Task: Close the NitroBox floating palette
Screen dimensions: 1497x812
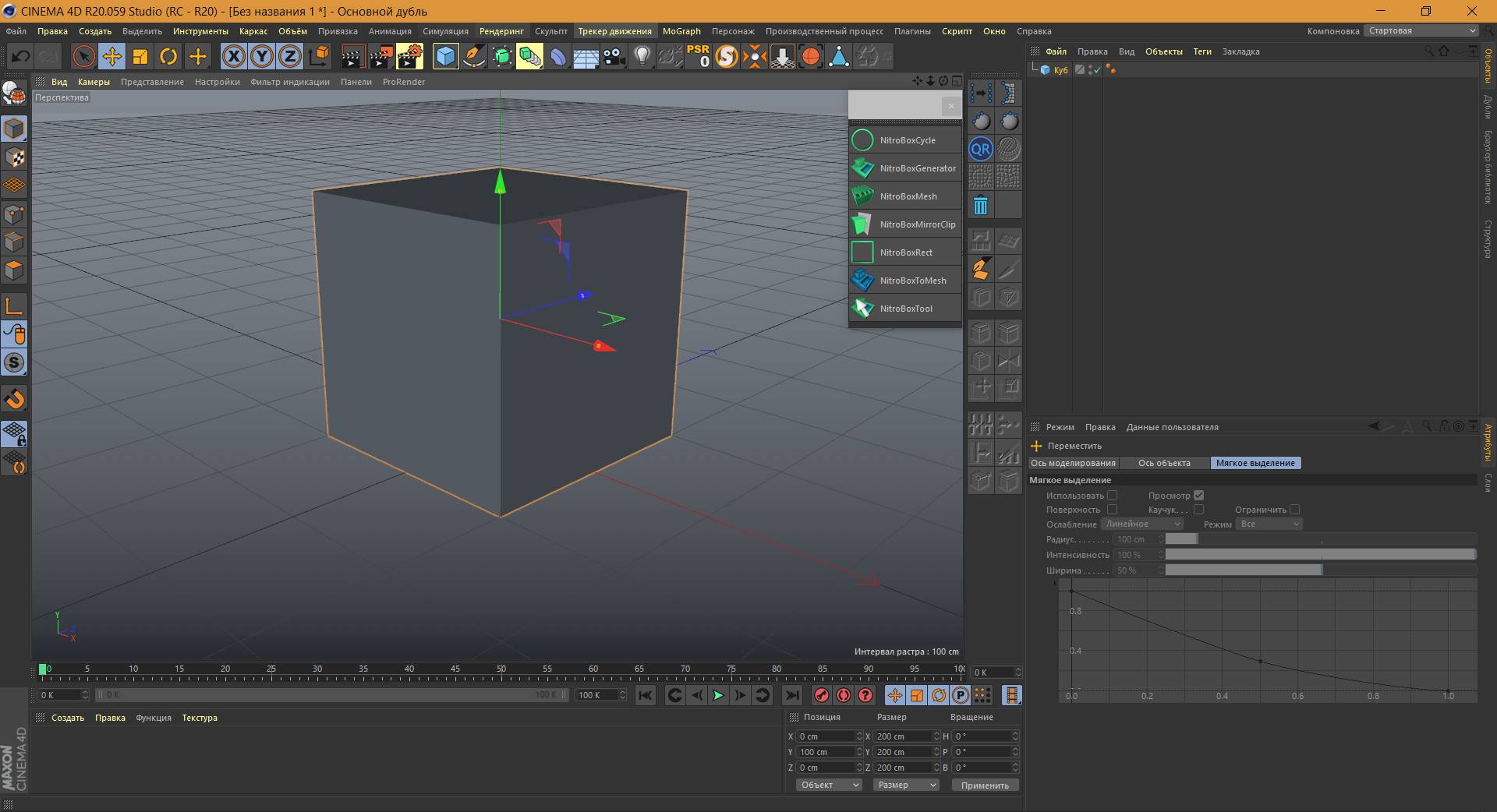Action: 950,105
